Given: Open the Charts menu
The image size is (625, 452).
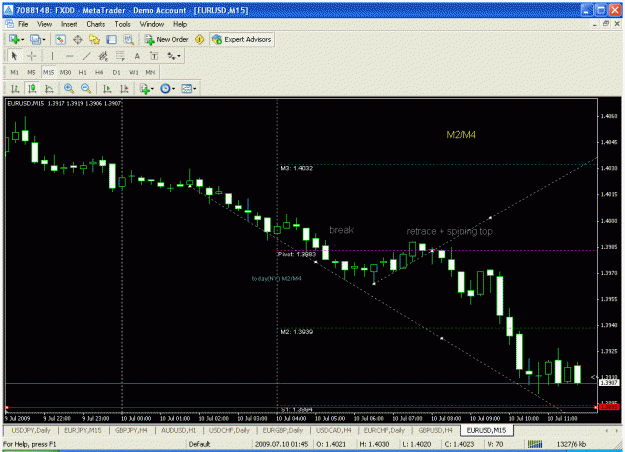Looking at the screenshot, I should 96,24.
